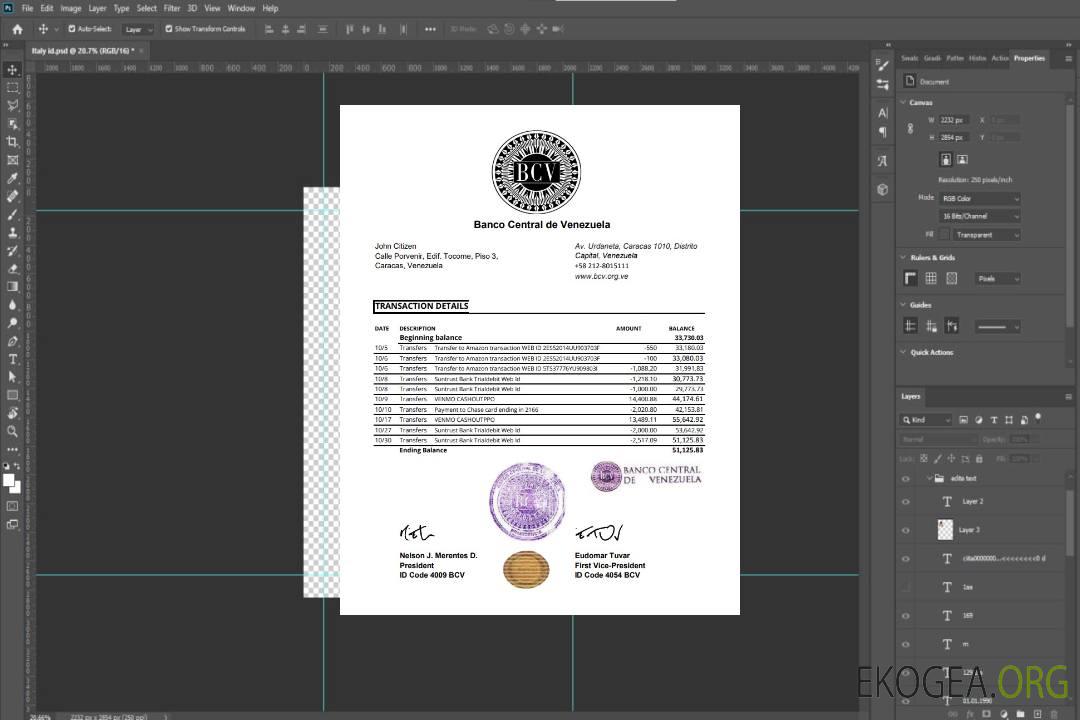
Task: Open the Brush Settings panel icon
Action: [883, 65]
